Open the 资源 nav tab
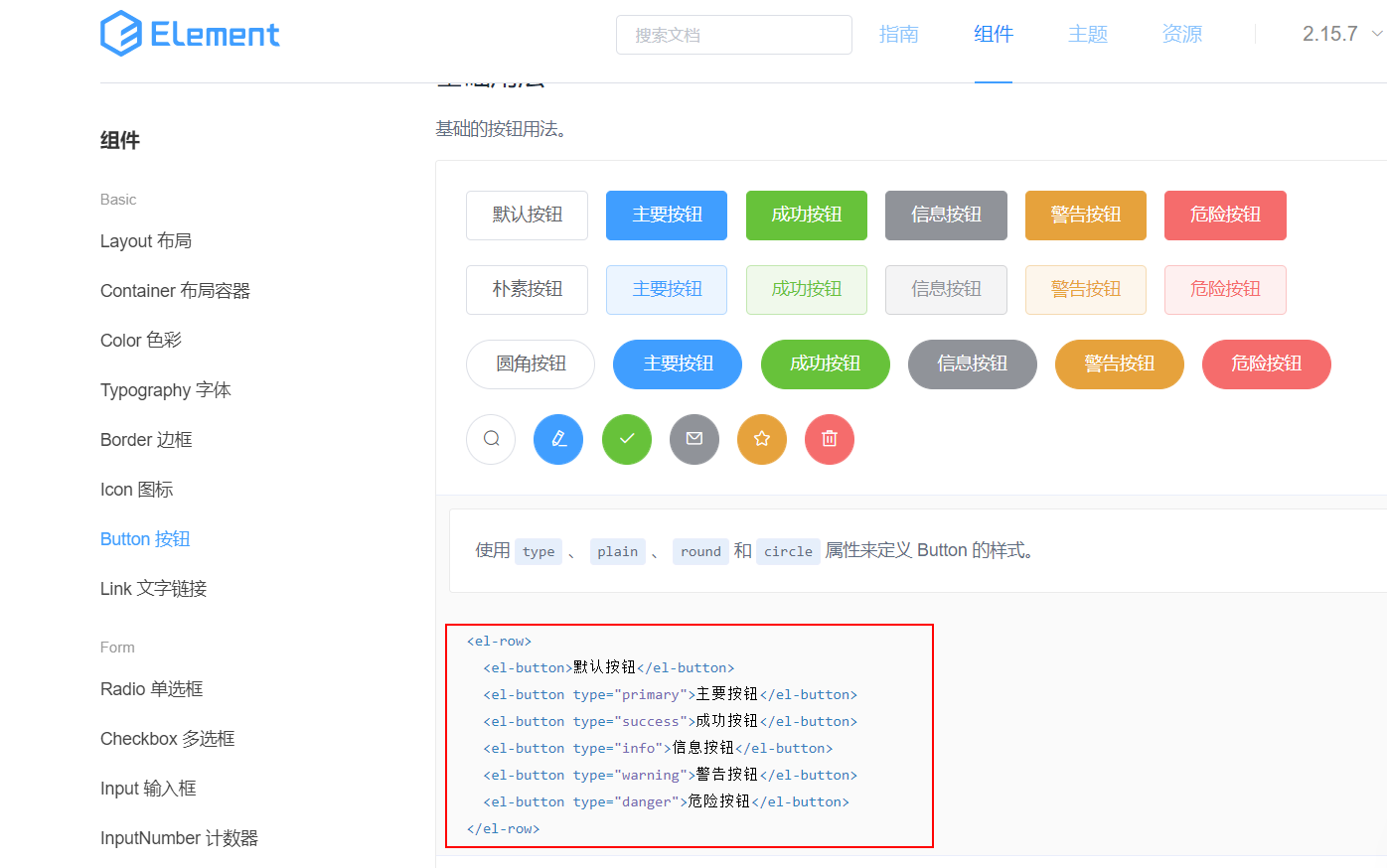Screen dimensions: 1387x868 (1182, 35)
